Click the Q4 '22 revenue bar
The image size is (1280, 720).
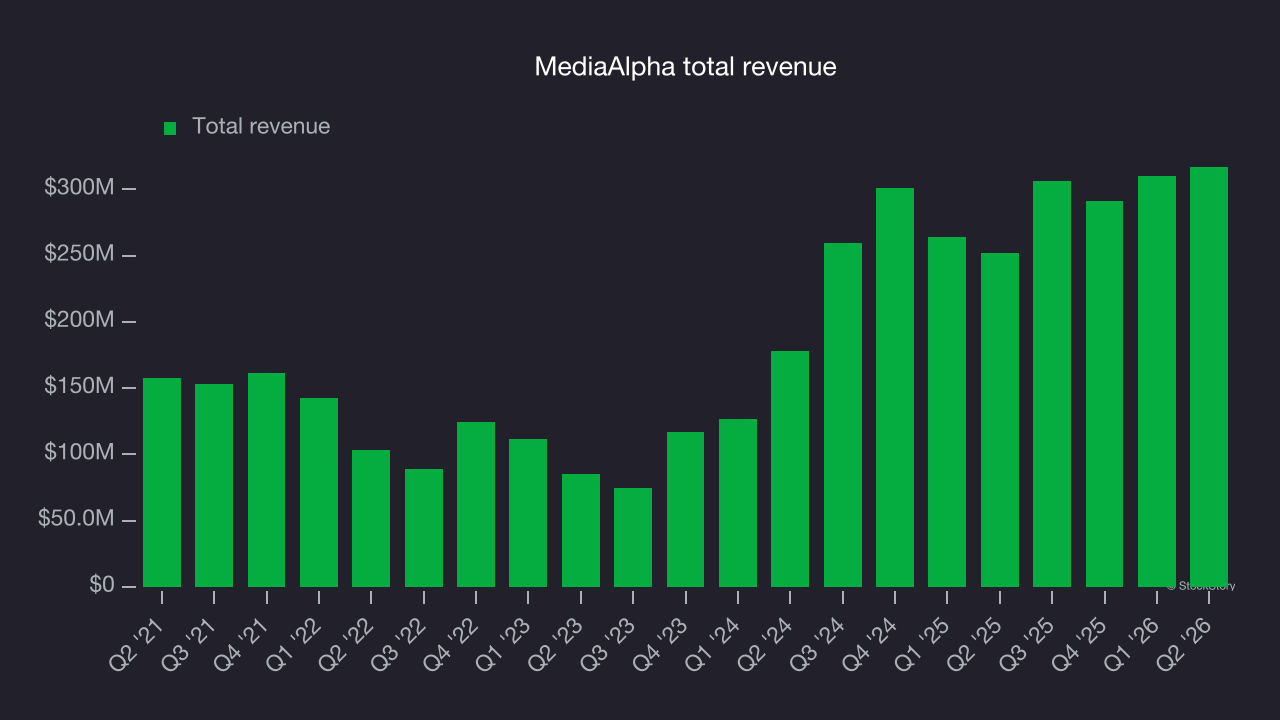(476, 504)
